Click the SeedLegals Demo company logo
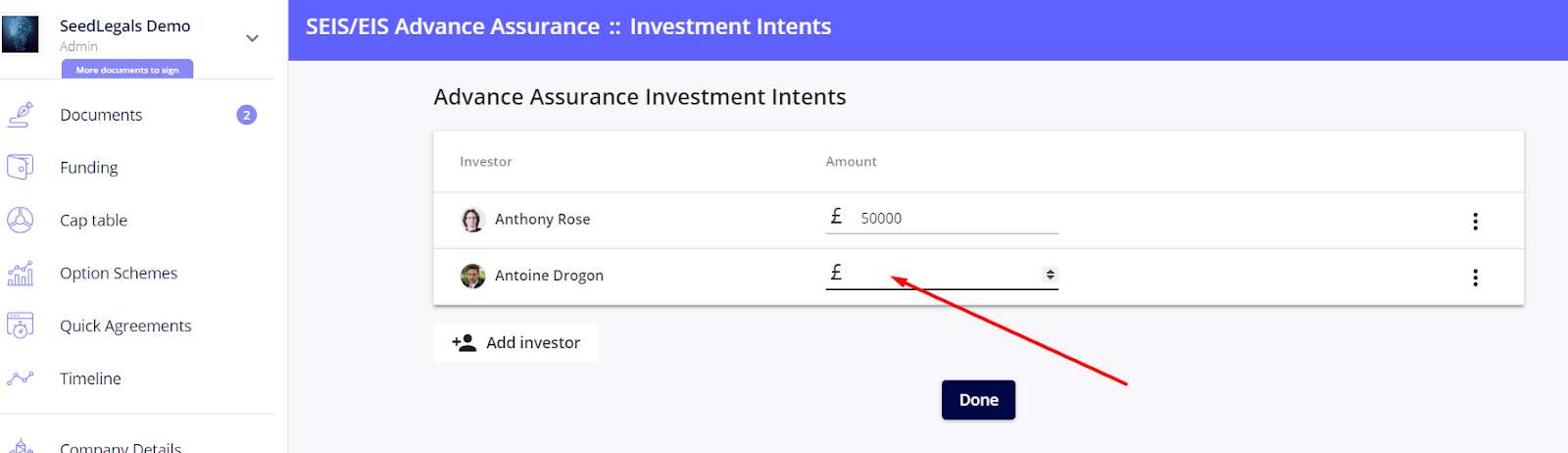This screenshot has width=1568, height=453. (21, 34)
